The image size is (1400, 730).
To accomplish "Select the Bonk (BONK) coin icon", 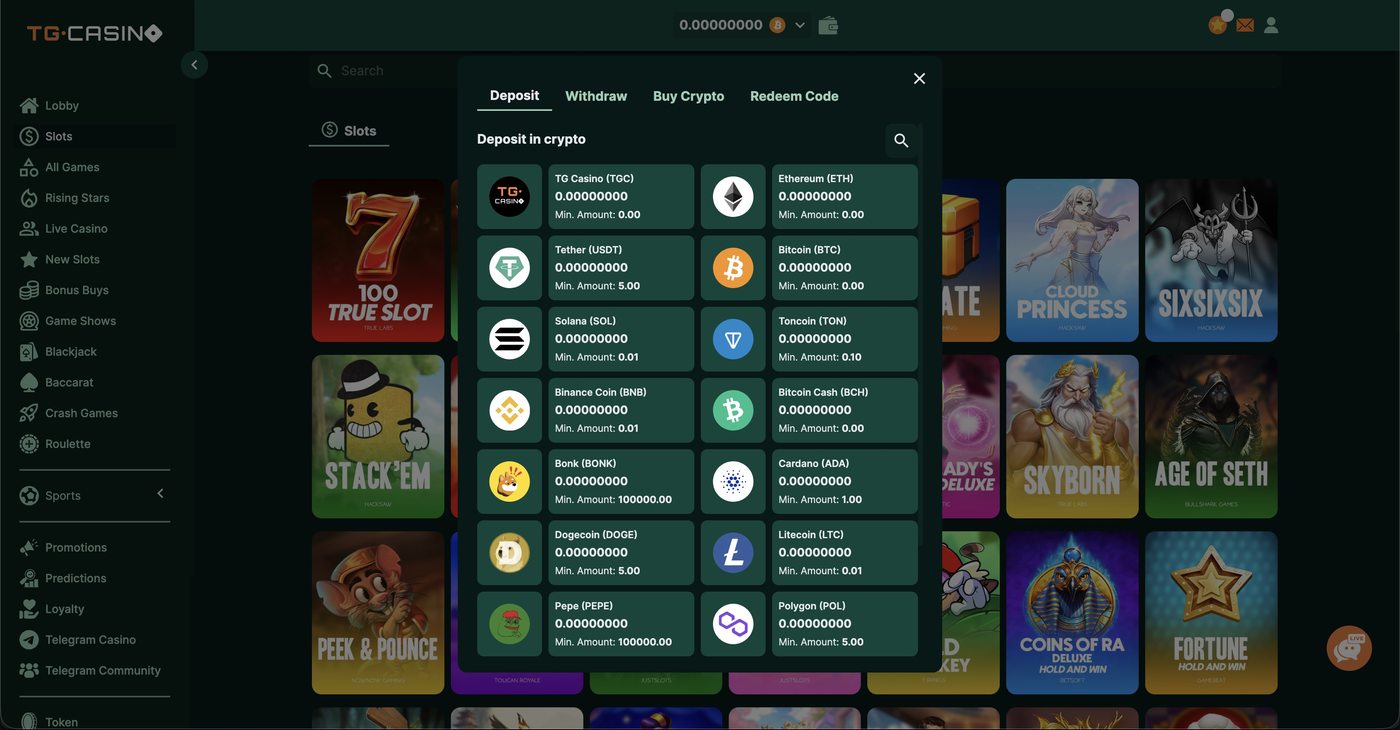I will click(x=510, y=481).
